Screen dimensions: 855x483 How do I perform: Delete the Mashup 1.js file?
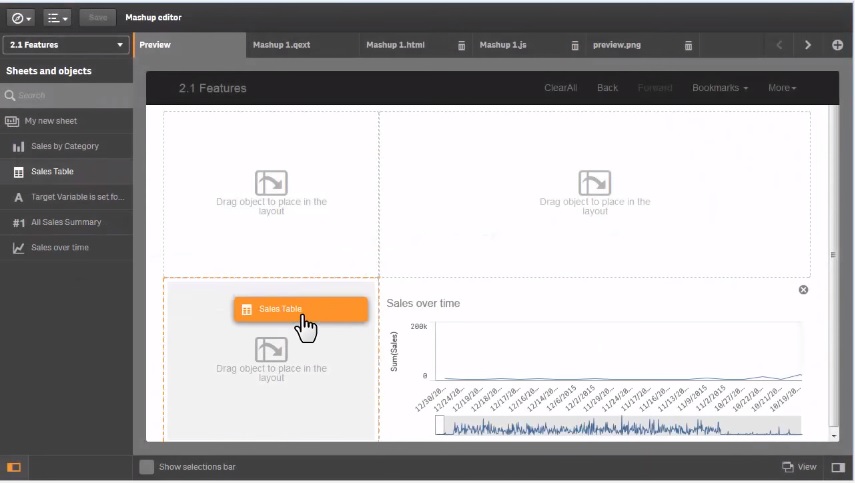click(x=575, y=46)
